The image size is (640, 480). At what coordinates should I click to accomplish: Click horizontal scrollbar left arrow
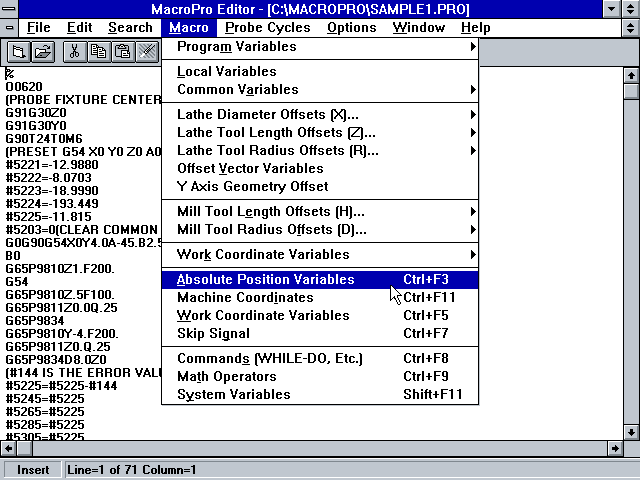coord(8,449)
